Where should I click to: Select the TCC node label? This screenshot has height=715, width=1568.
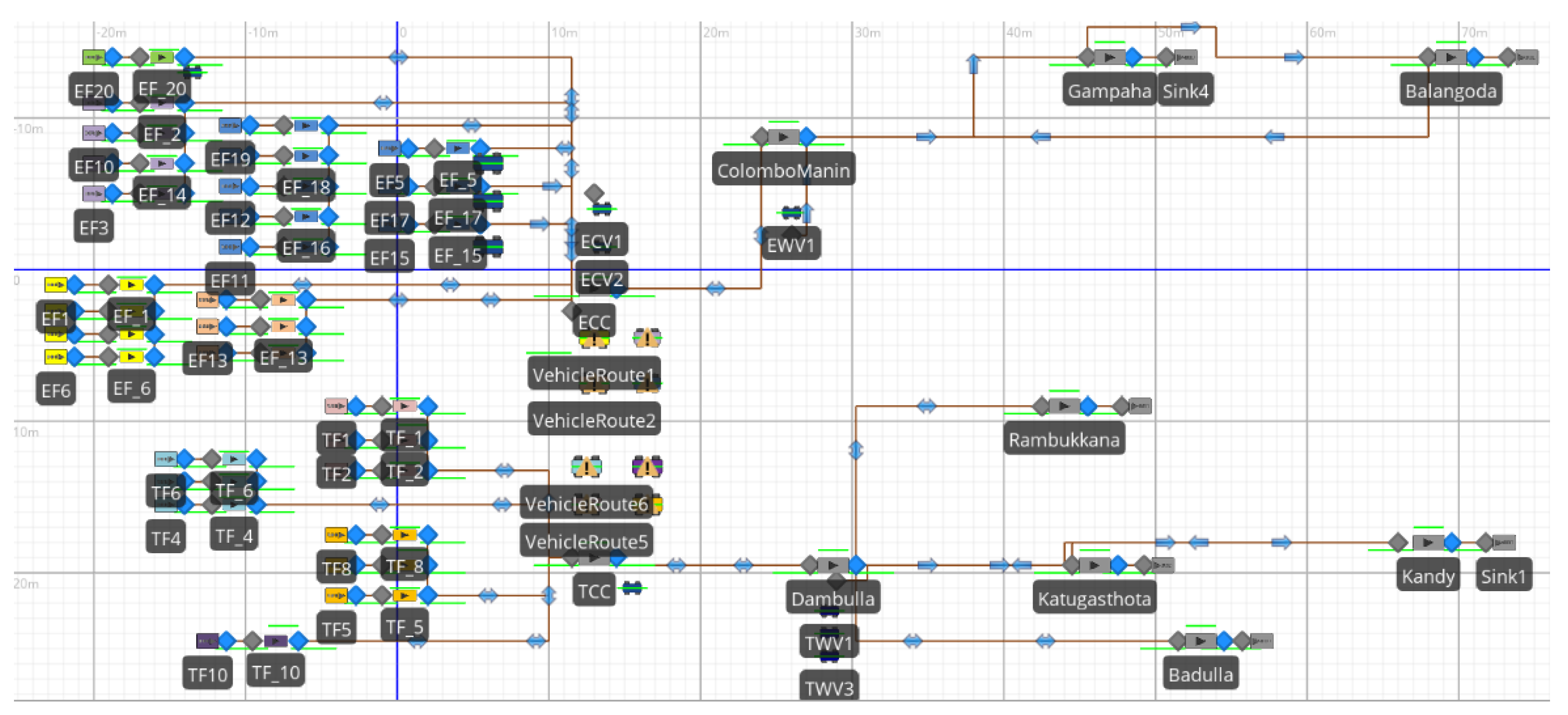click(593, 591)
